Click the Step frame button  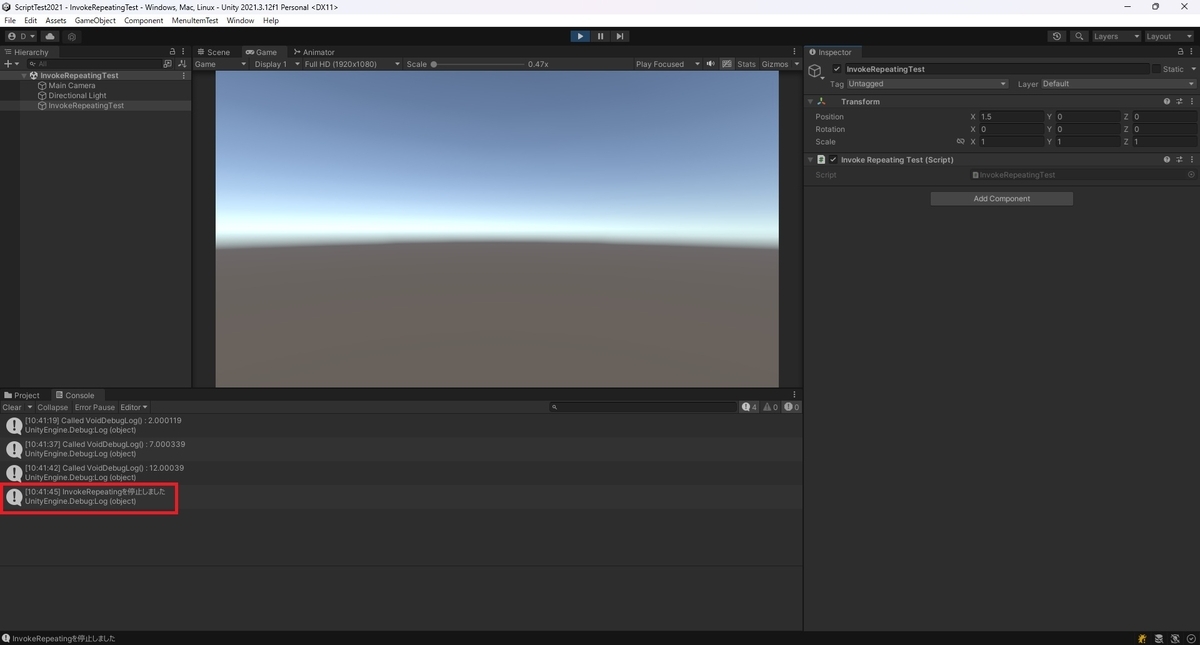pos(620,36)
